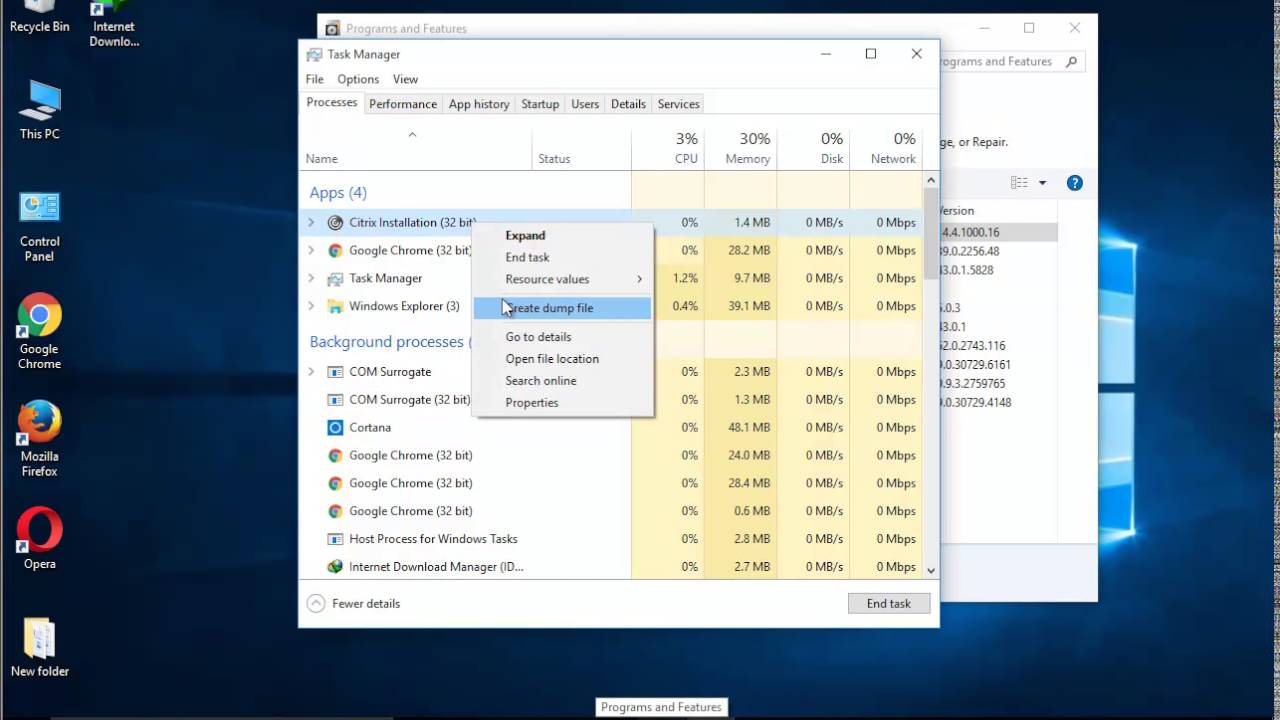This screenshot has width=1280, height=720.
Task: Expand the Windows Explorer (3) group
Action: pyautogui.click(x=311, y=306)
